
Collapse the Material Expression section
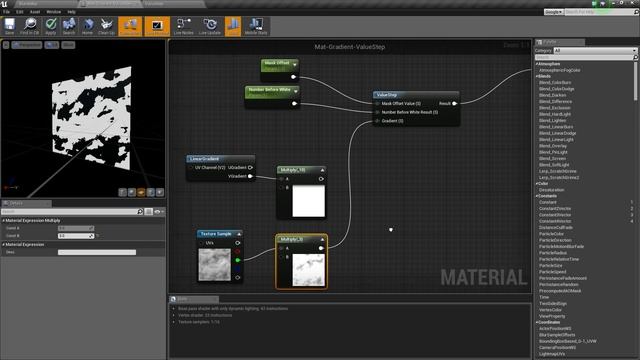click(x=4, y=244)
